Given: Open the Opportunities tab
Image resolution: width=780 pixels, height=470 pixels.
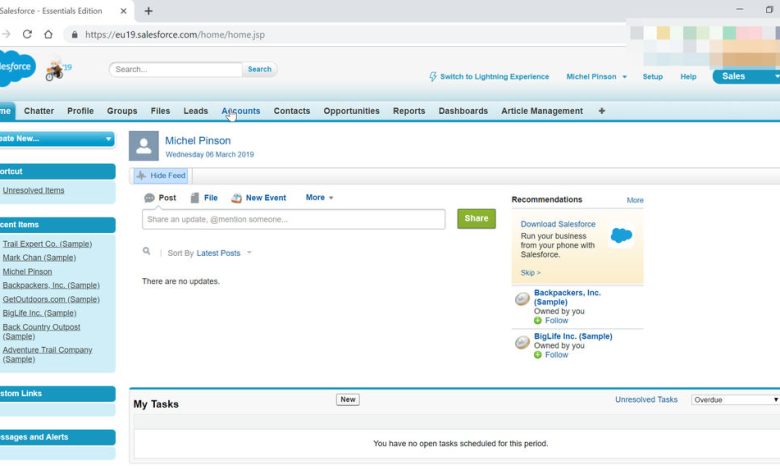Looking at the screenshot, I should coord(351,111).
